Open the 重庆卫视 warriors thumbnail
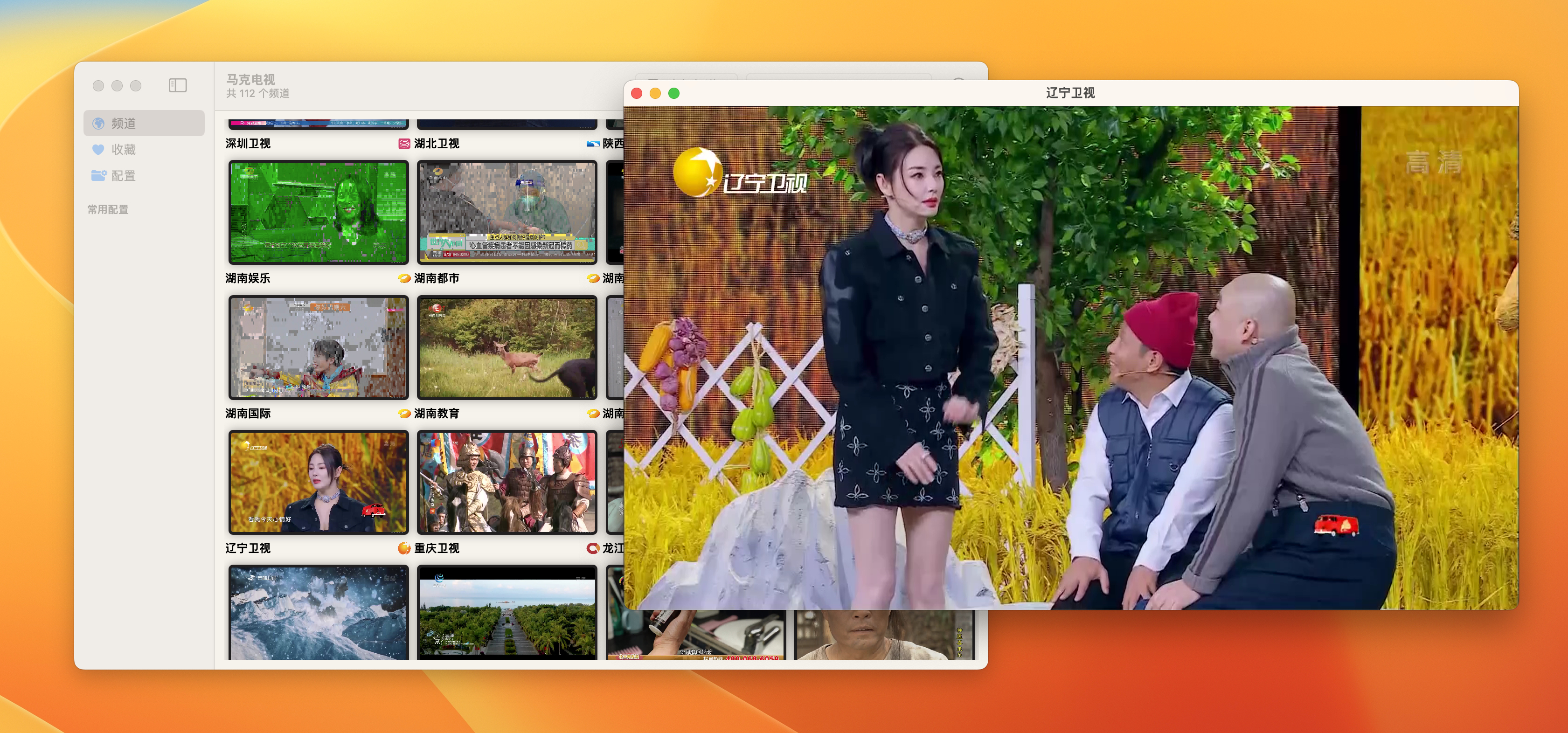 pyautogui.click(x=506, y=482)
